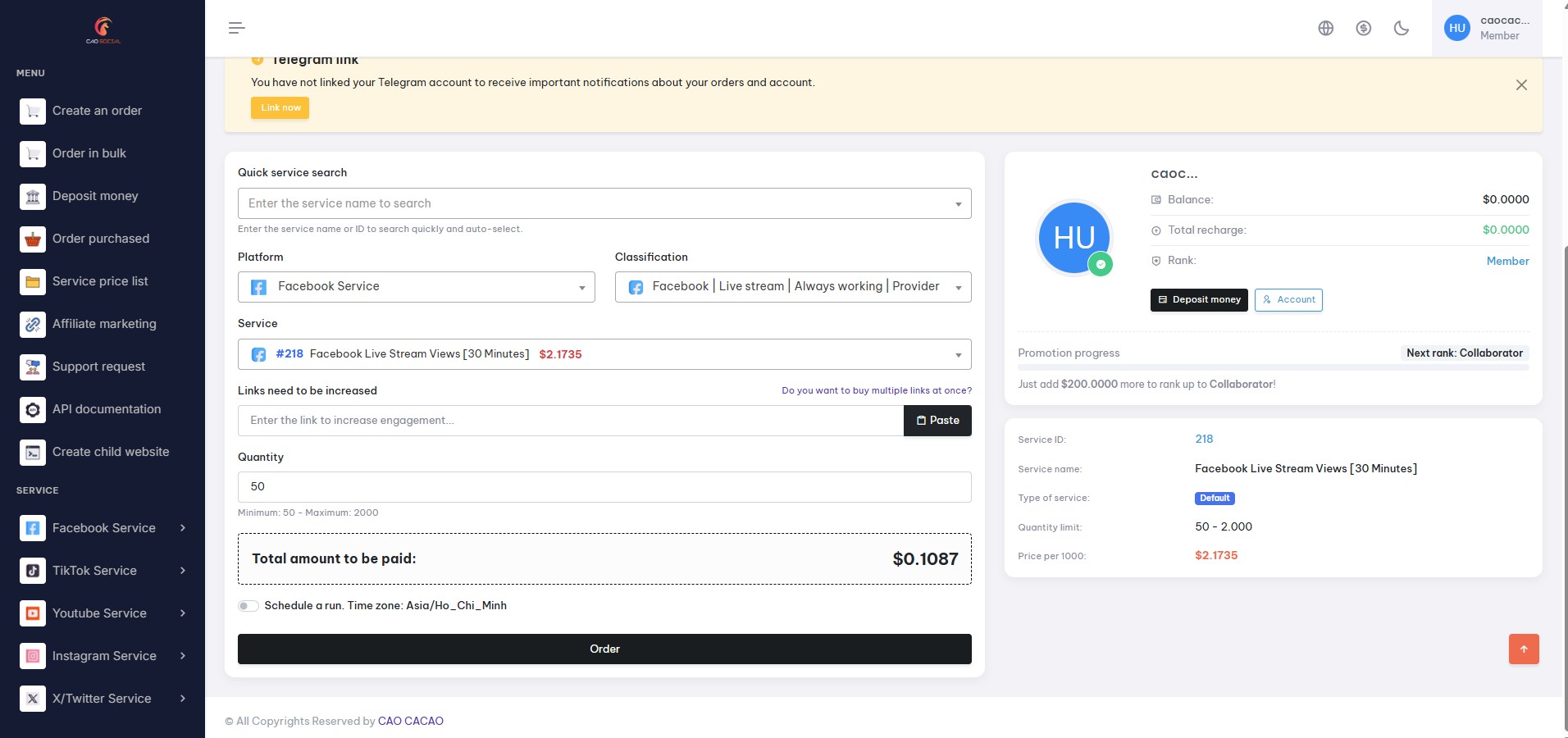Click the Next rank: Collaborator label

pos(1465,353)
